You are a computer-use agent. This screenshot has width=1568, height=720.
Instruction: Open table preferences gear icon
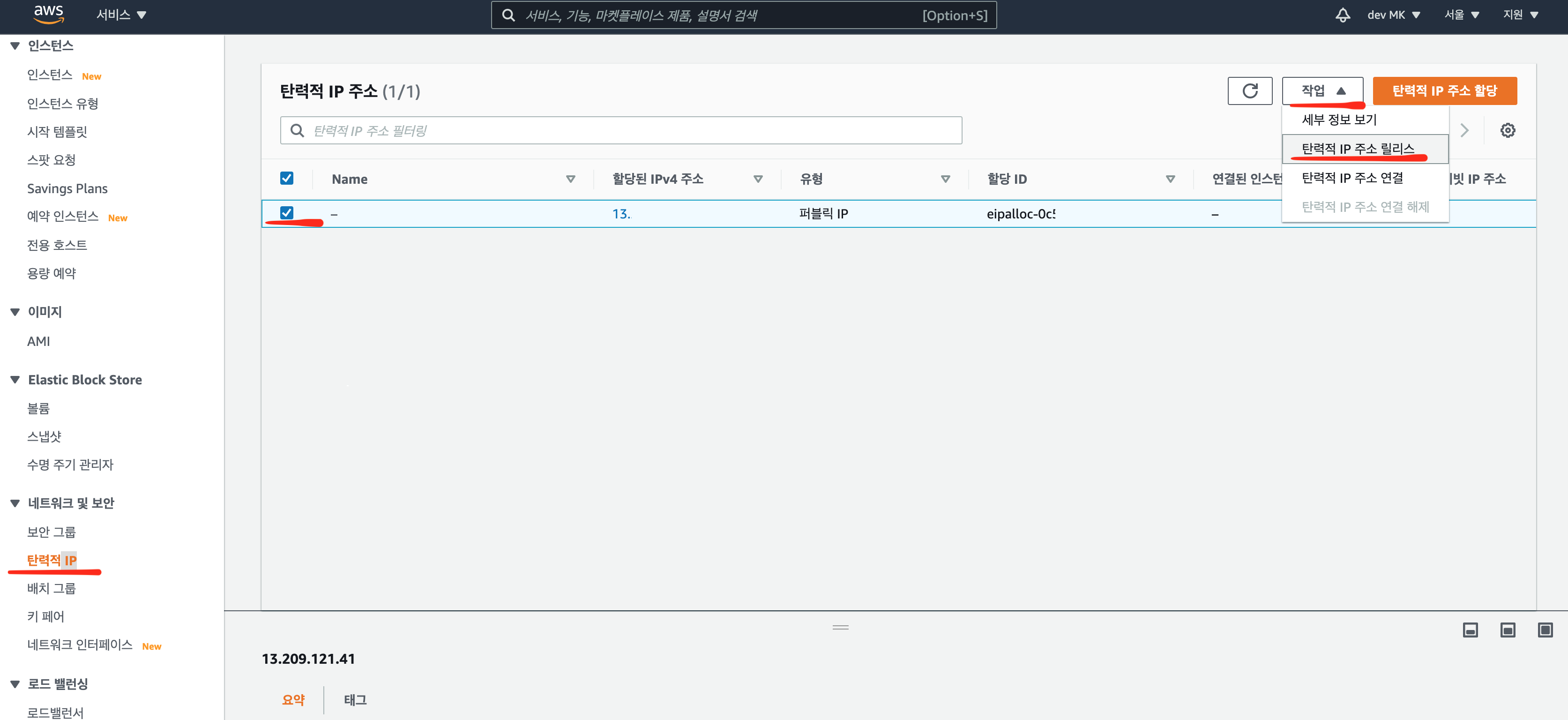(x=1507, y=130)
